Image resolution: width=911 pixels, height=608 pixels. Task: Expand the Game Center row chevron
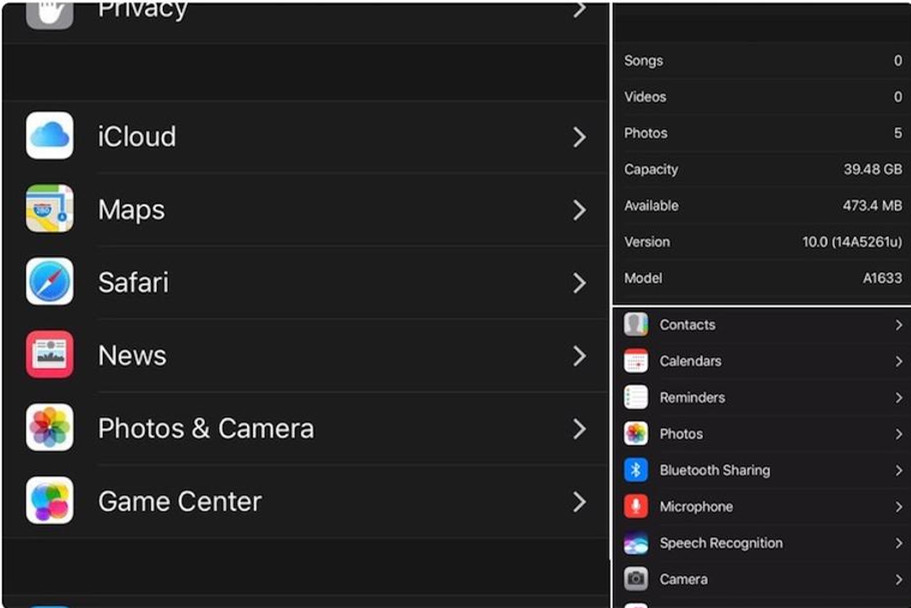point(579,502)
